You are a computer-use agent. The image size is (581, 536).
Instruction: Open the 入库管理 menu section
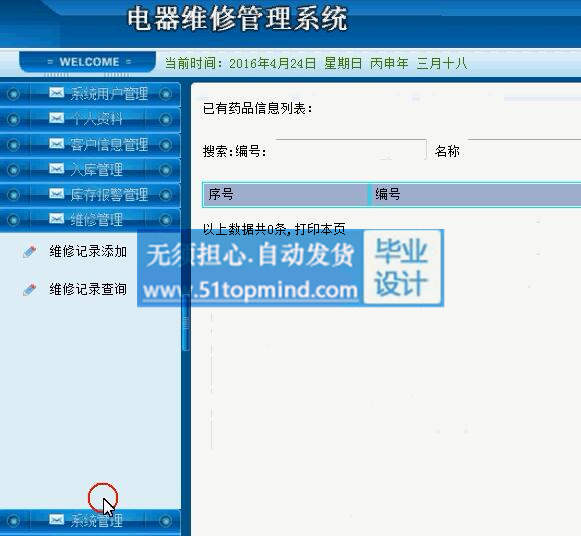[90, 169]
